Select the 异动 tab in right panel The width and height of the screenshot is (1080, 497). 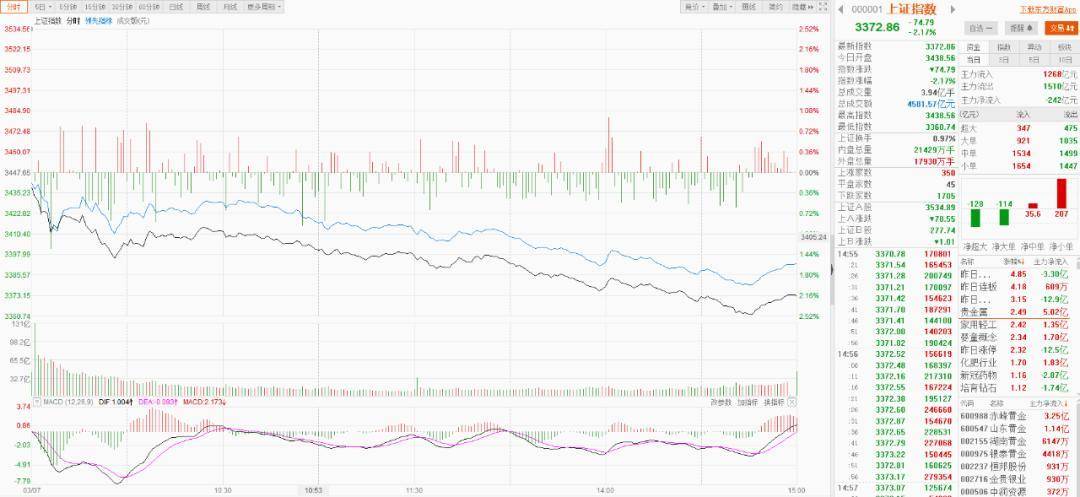click(1034, 47)
